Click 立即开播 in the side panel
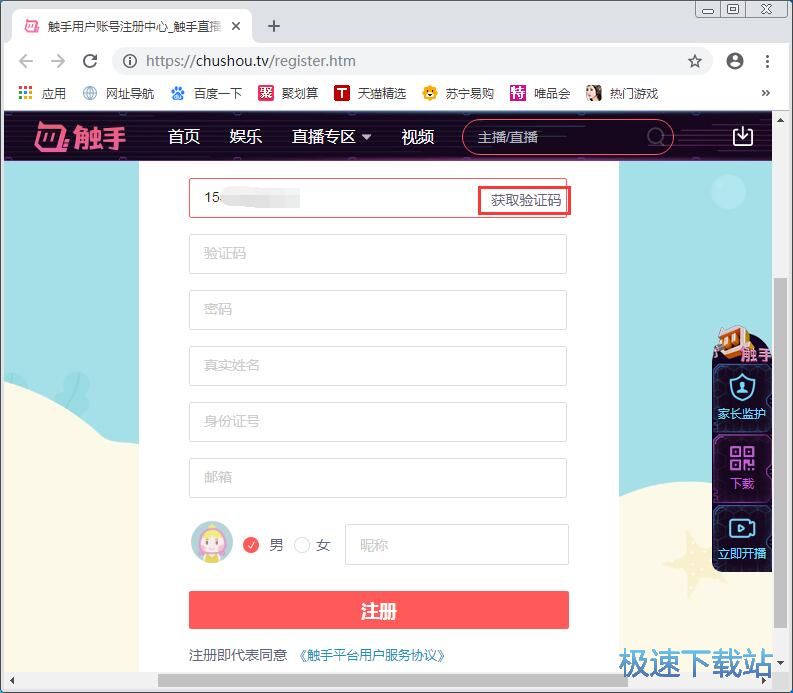 (x=742, y=539)
